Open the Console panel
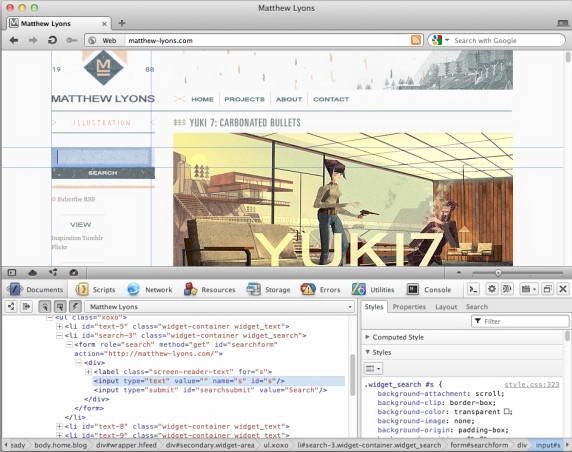Image resolution: width=572 pixels, height=452 pixels. pyautogui.click(x=429, y=290)
